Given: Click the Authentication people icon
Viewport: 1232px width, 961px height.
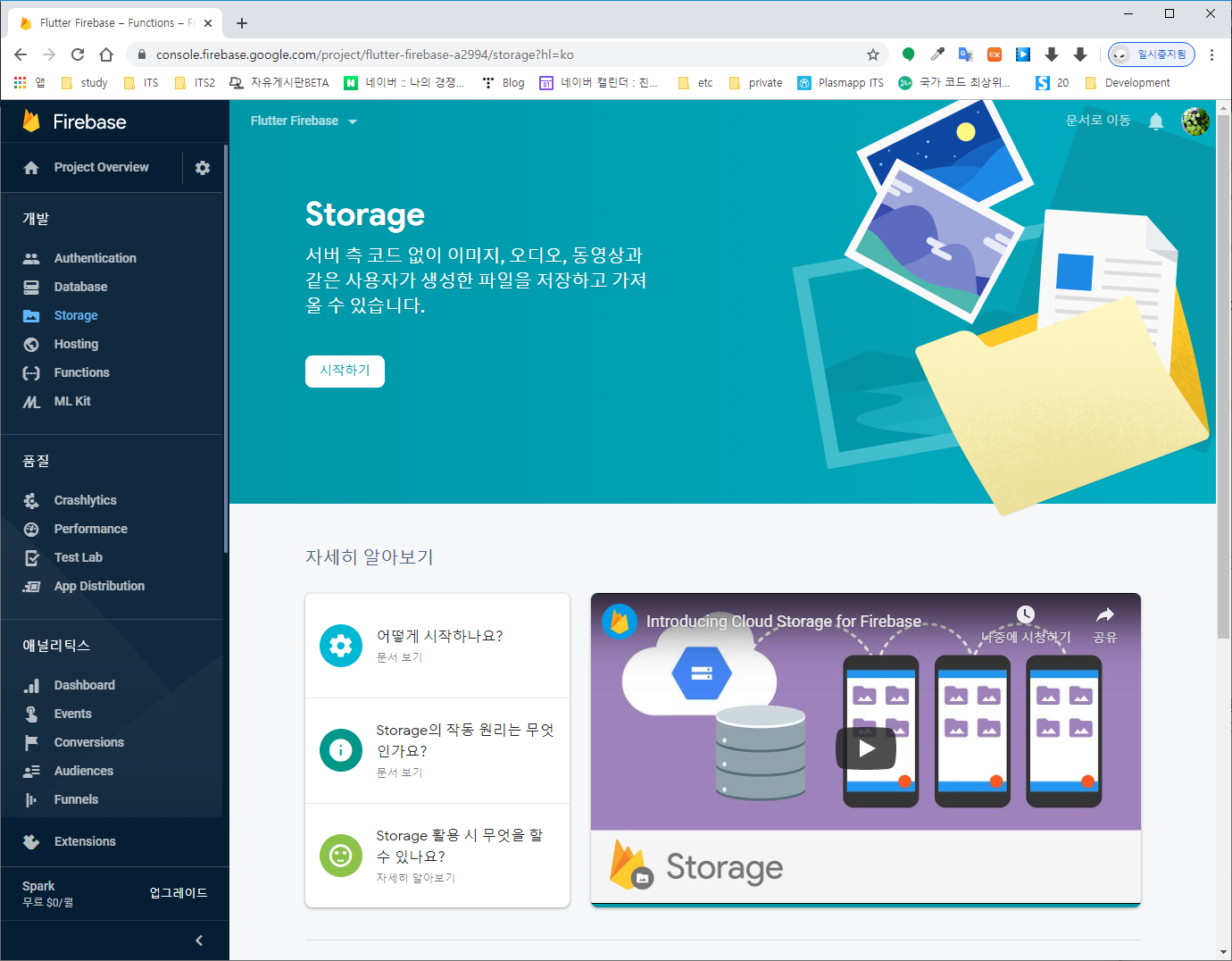Looking at the screenshot, I should [31, 258].
